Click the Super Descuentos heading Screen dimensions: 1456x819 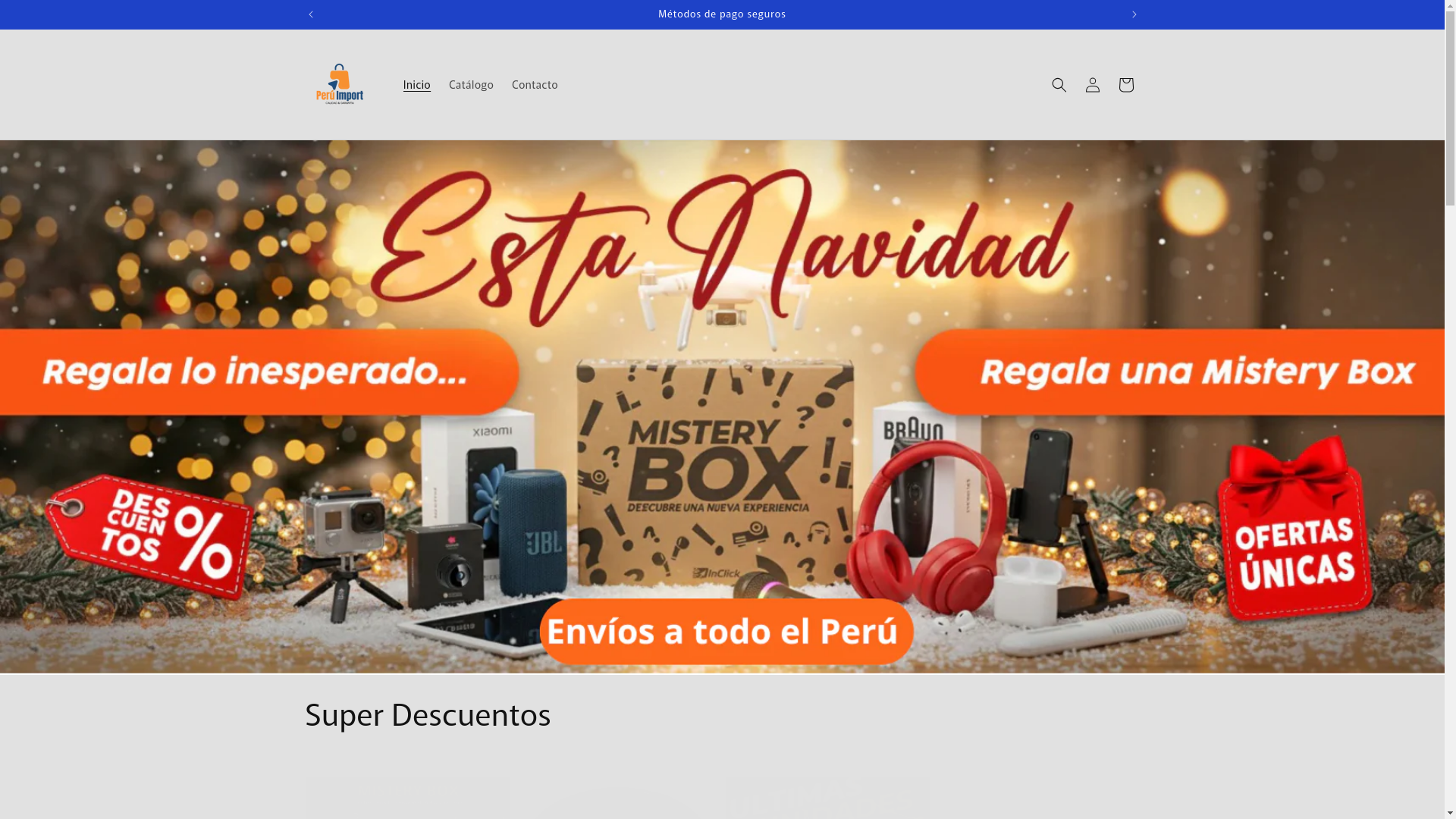click(x=428, y=715)
